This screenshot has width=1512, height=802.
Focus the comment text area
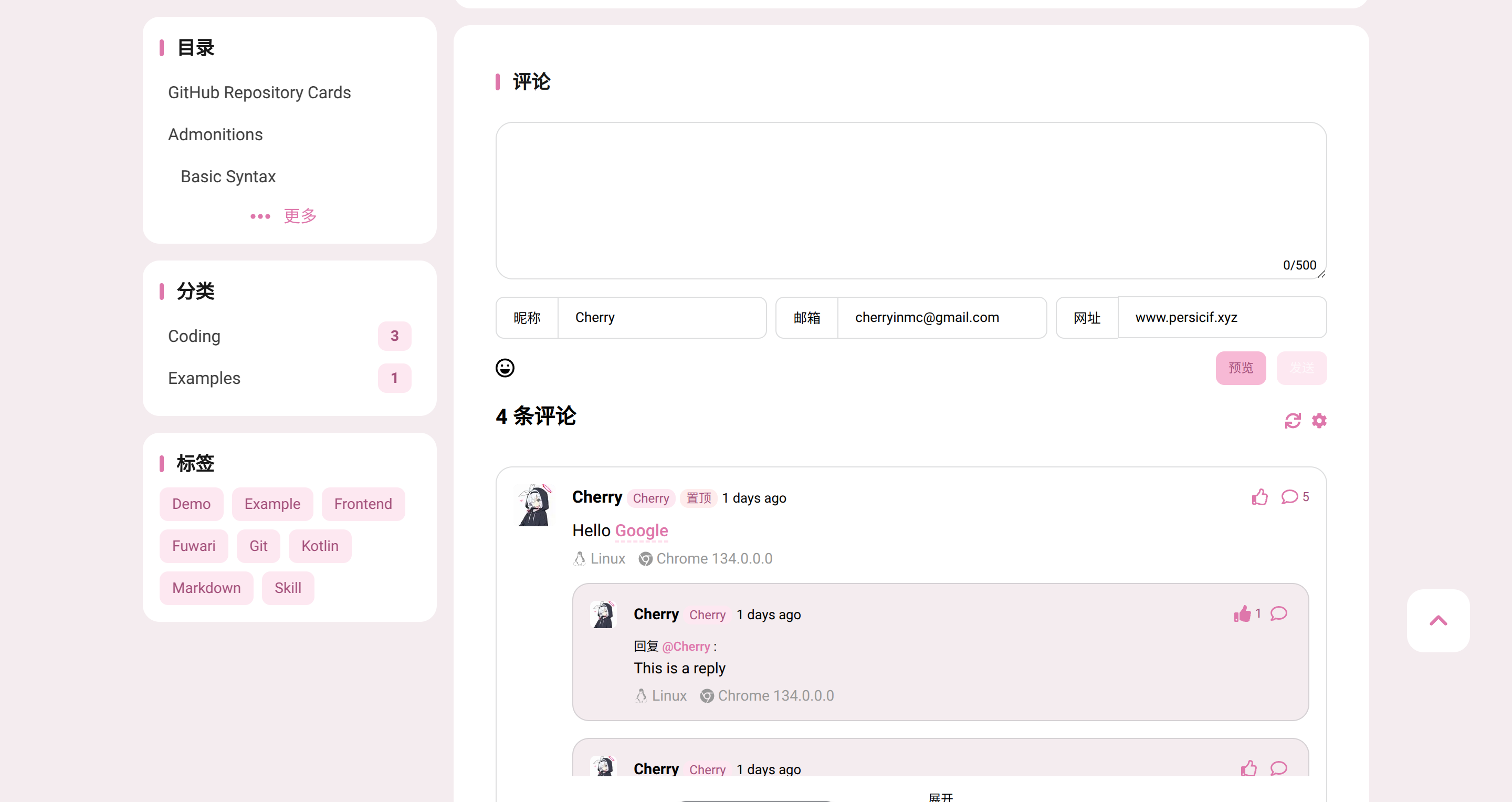point(911,200)
